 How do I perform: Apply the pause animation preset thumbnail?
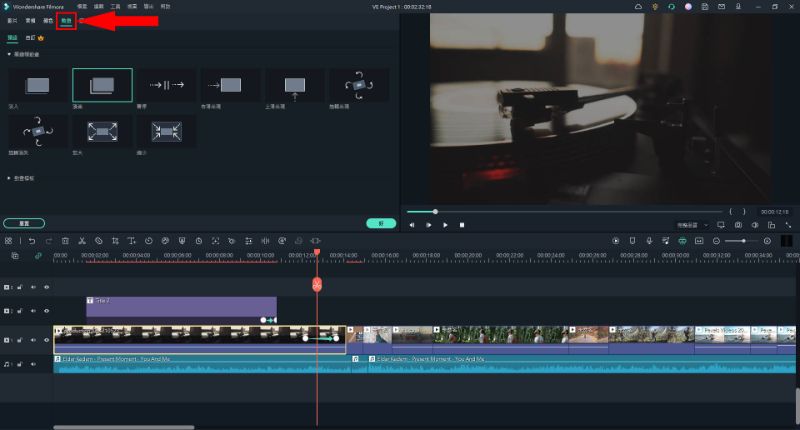click(x=166, y=85)
